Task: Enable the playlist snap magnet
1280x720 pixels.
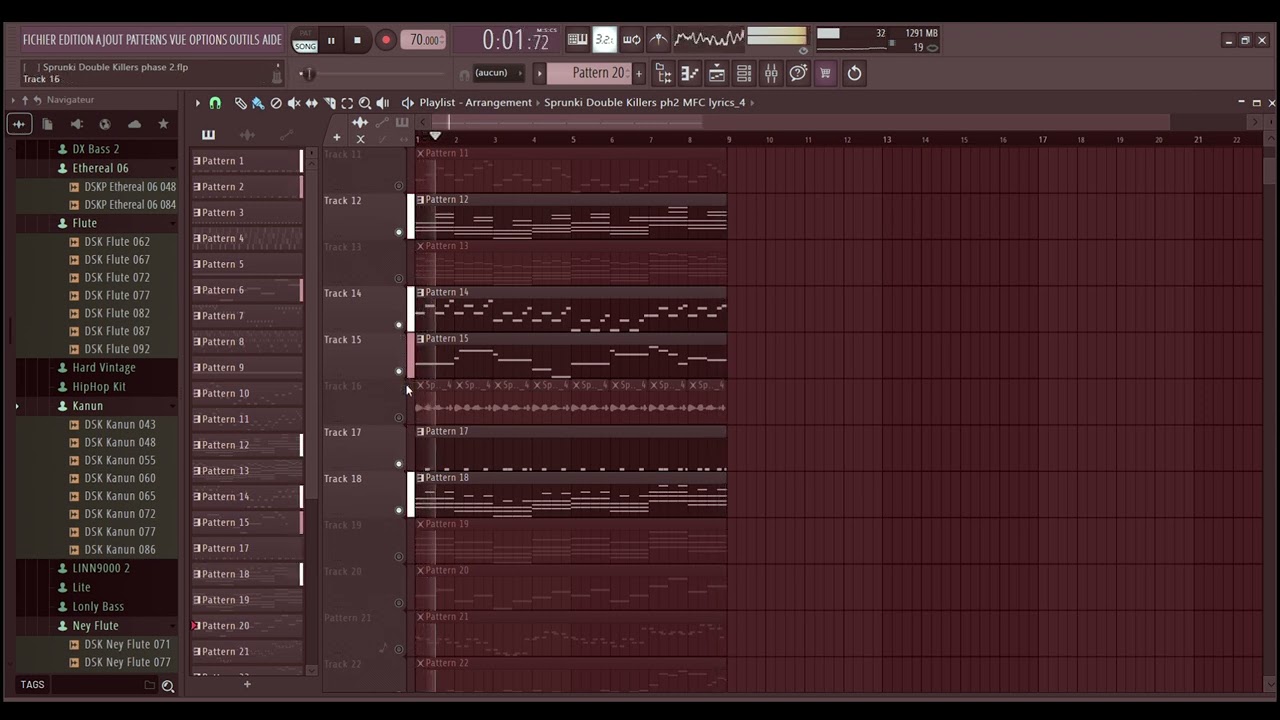Action: click(x=215, y=103)
